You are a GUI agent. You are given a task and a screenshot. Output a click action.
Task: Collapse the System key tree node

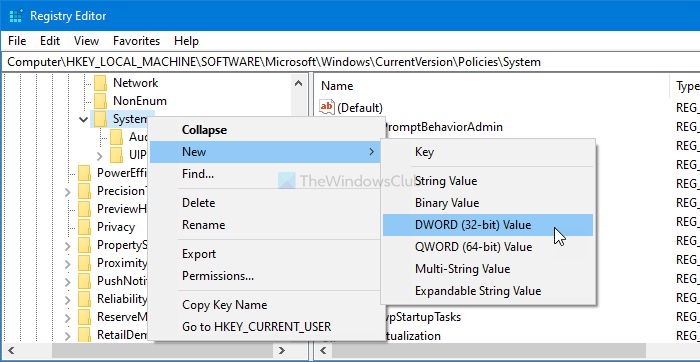tap(83, 119)
